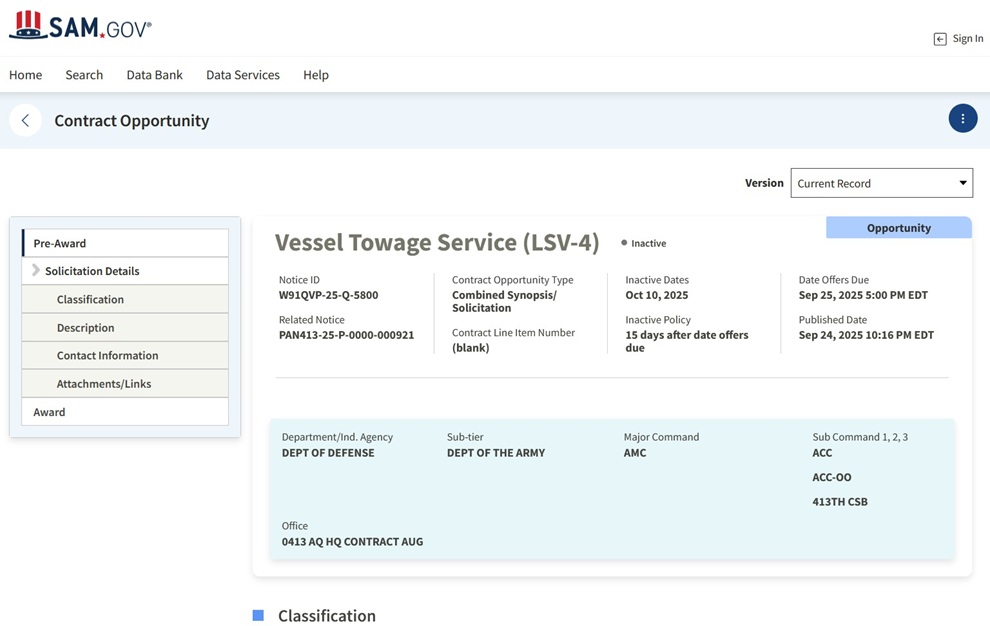Click the Sign In link
Screen dimensions: 990x626
coord(967,39)
